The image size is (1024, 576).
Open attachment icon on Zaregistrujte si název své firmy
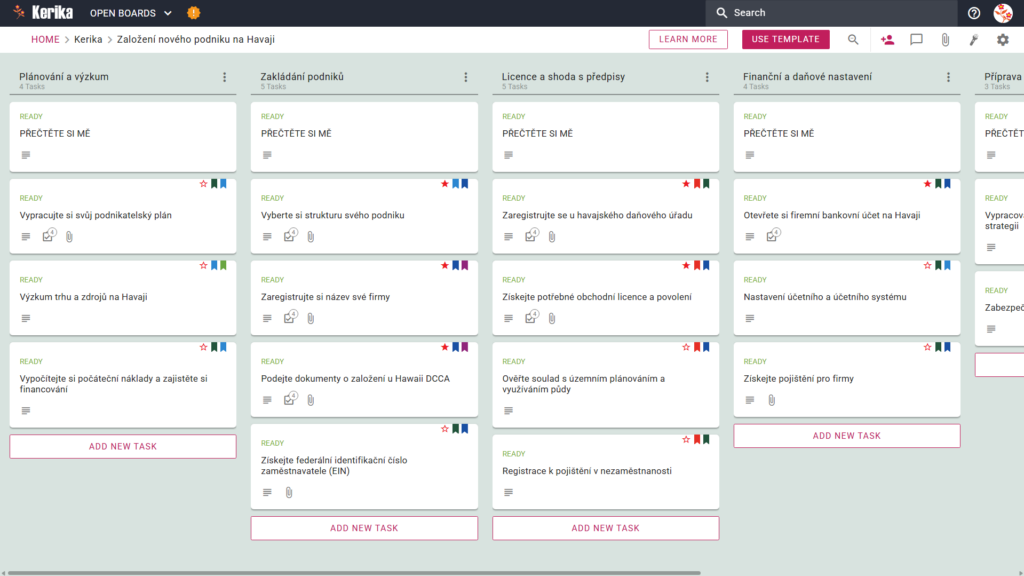point(311,318)
